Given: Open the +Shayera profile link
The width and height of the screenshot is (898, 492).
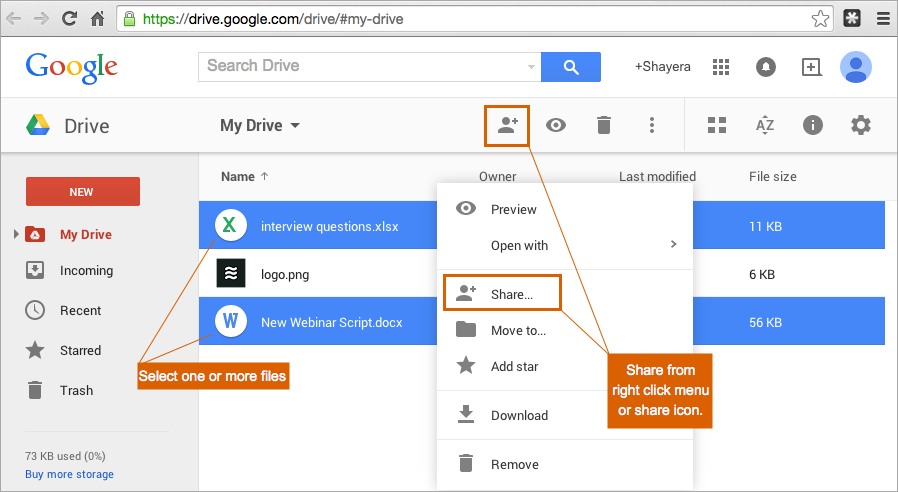Looking at the screenshot, I should point(662,66).
